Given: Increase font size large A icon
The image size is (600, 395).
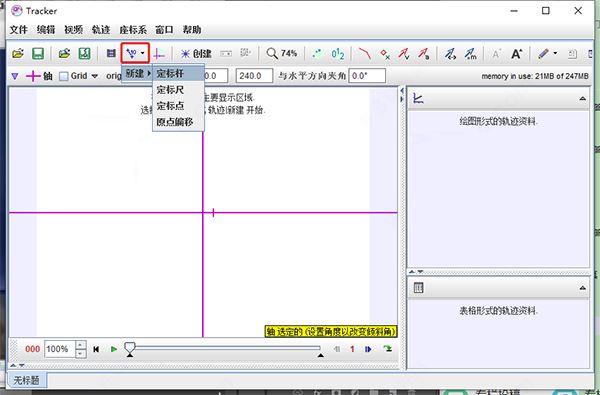Looking at the screenshot, I should point(516,54).
